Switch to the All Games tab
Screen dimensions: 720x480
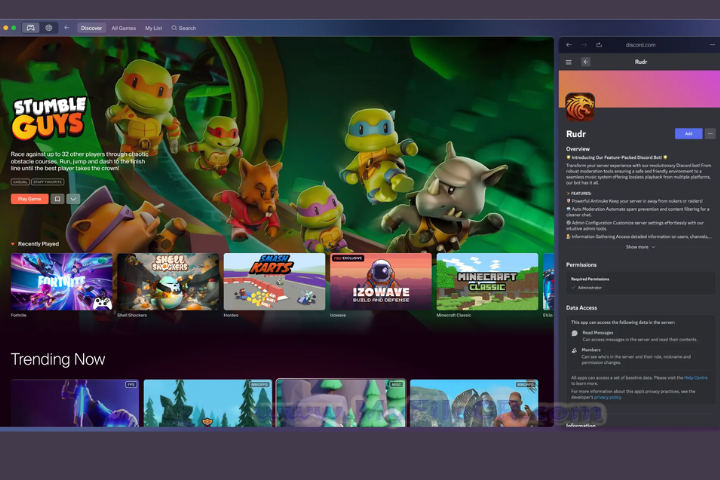pos(124,28)
